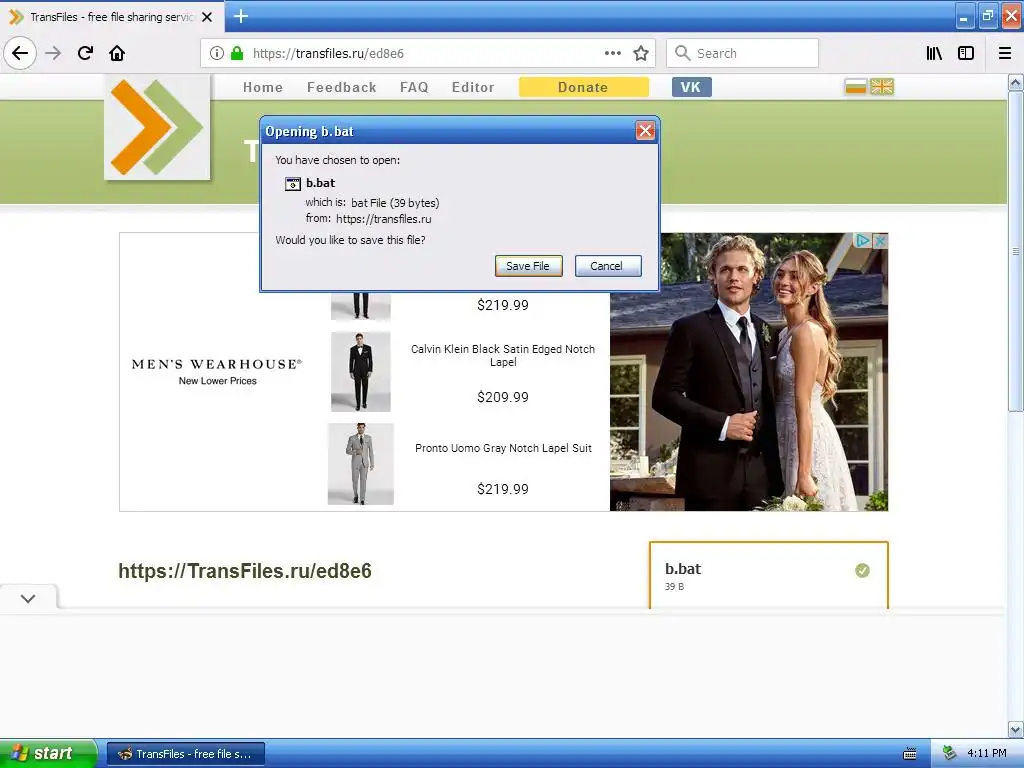The image size is (1024, 768).
Task: Click the 4:11 PM system clock
Action: click(986, 754)
